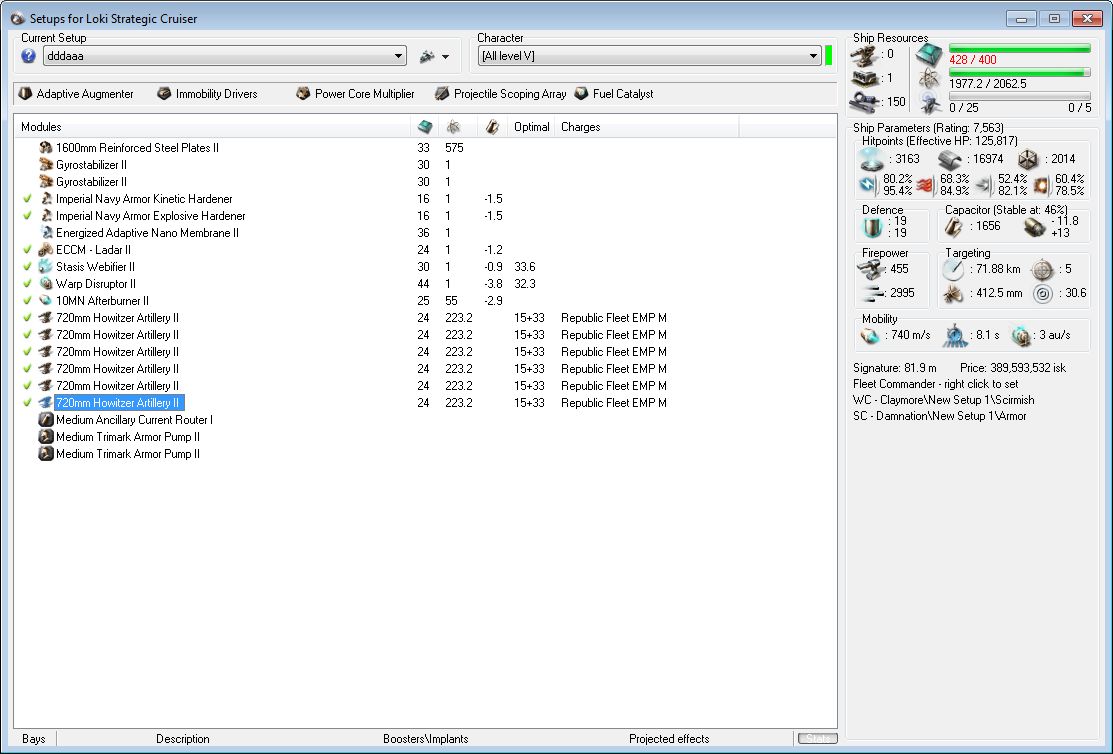
Task: Click the turret hardpoints icon in Ship Resources
Action: tap(865, 55)
